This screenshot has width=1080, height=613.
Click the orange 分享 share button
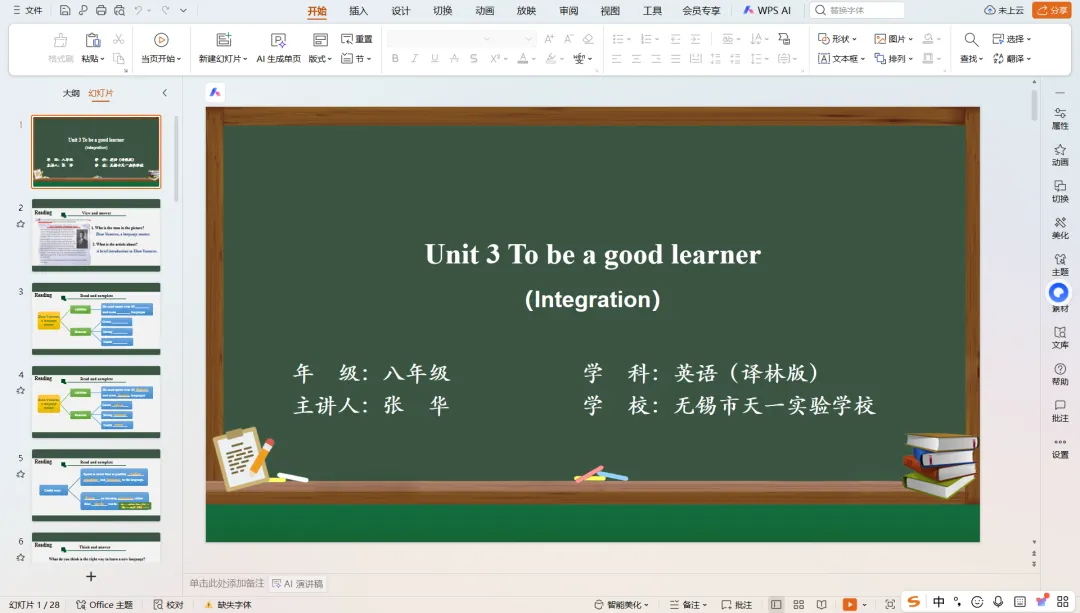1050,10
